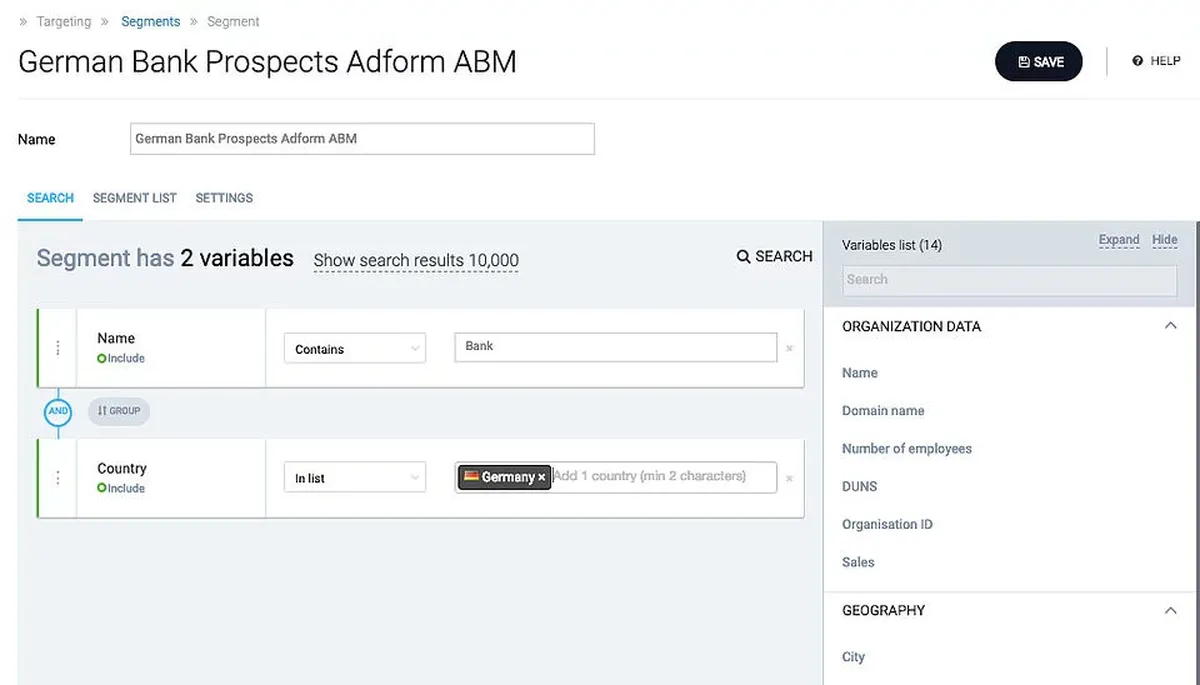Save the segment
This screenshot has width=1200, height=685.
[1038, 62]
